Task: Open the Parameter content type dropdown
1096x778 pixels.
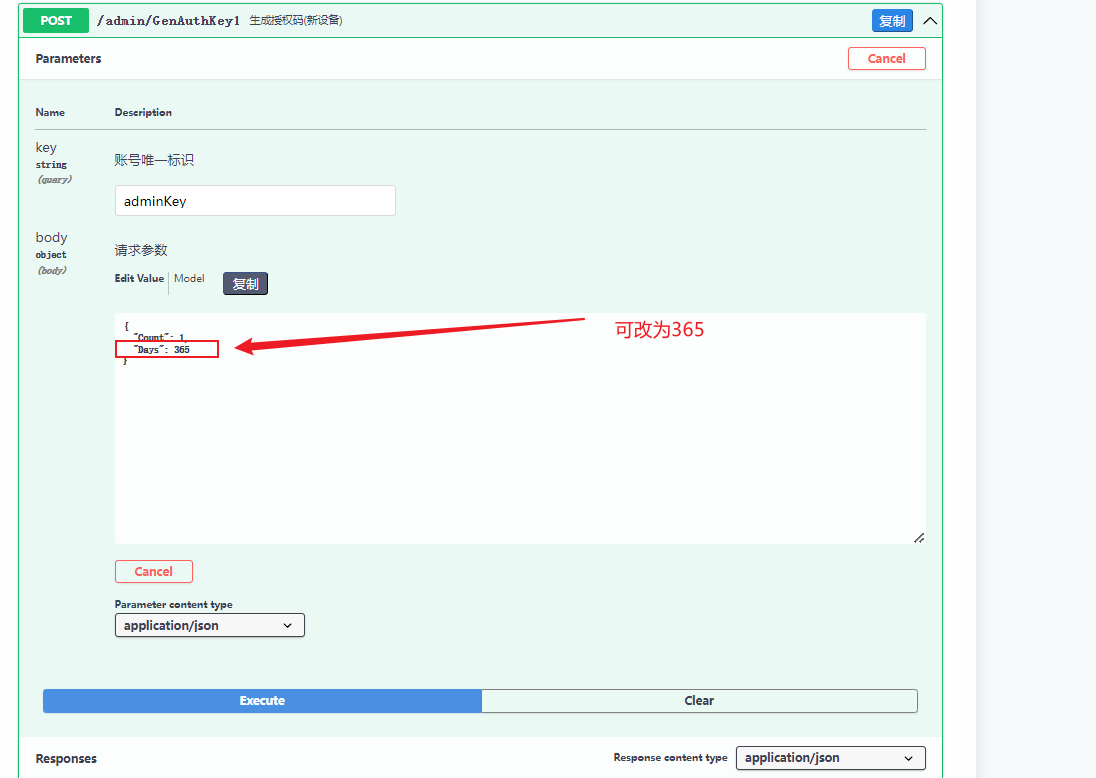Action: [210, 625]
